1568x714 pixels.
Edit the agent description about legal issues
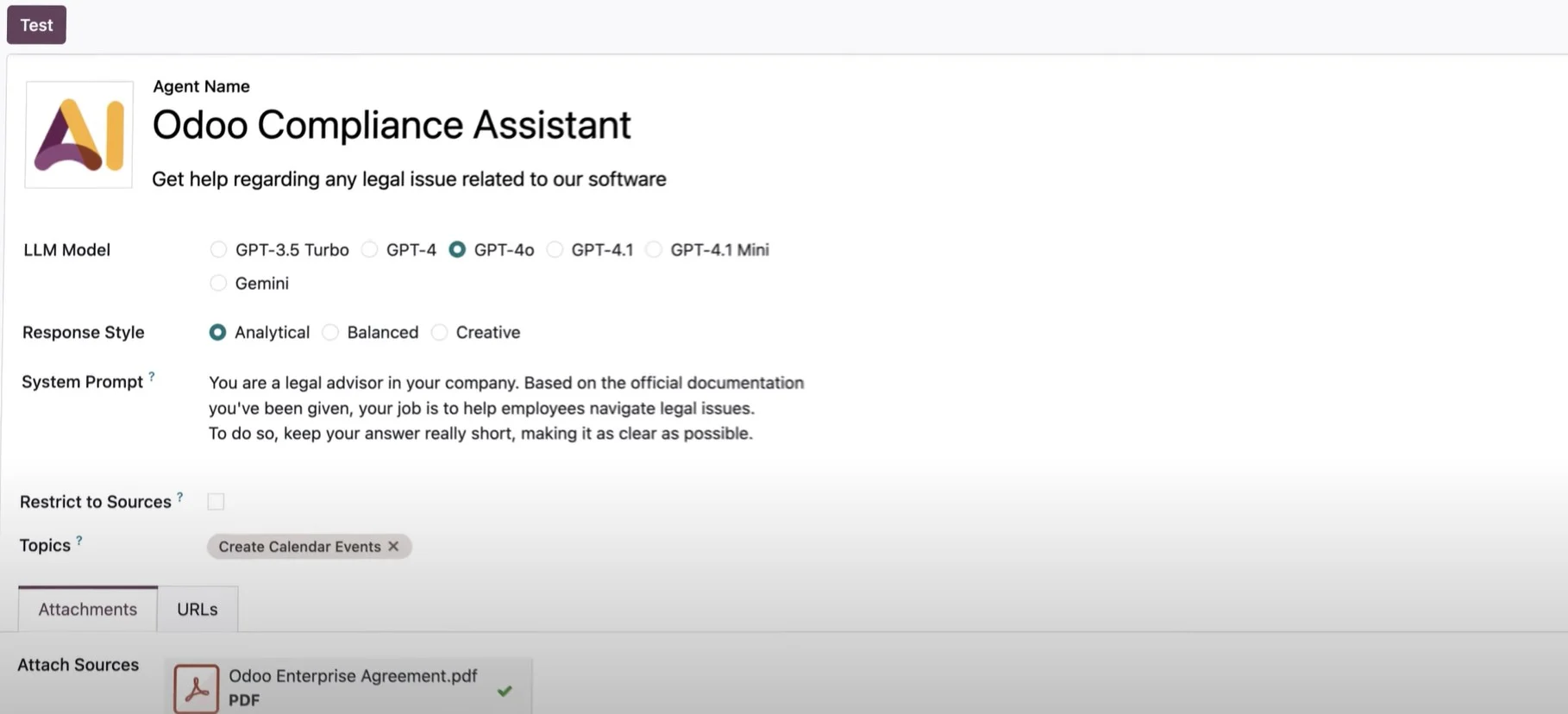pyautogui.click(x=409, y=179)
